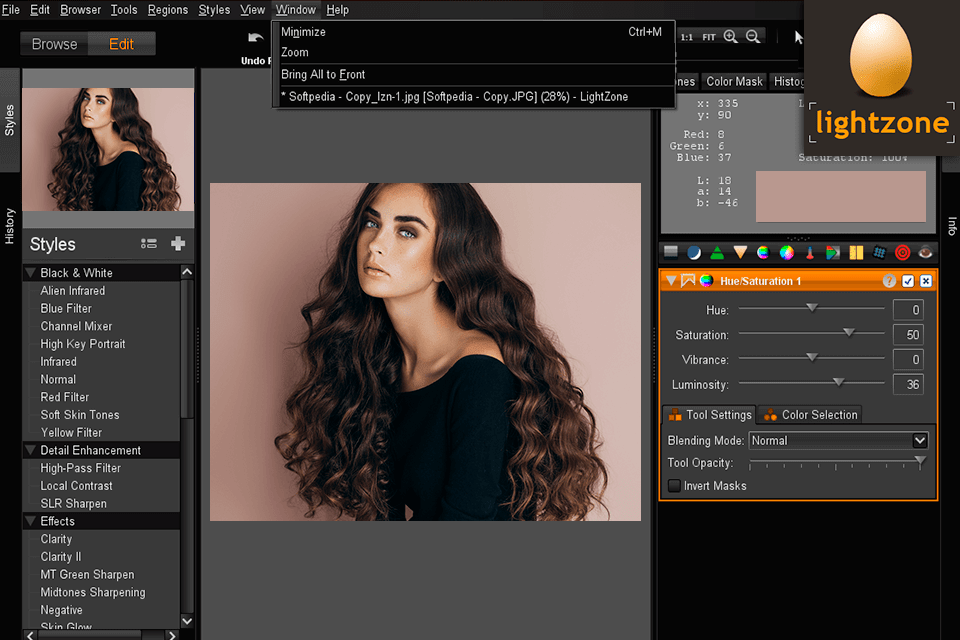Image resolution: width=960 pixels, height=640 pixels.
Task: Disable the Hue/Saturation 1 tool checkbox
Action: coord(908,281)
